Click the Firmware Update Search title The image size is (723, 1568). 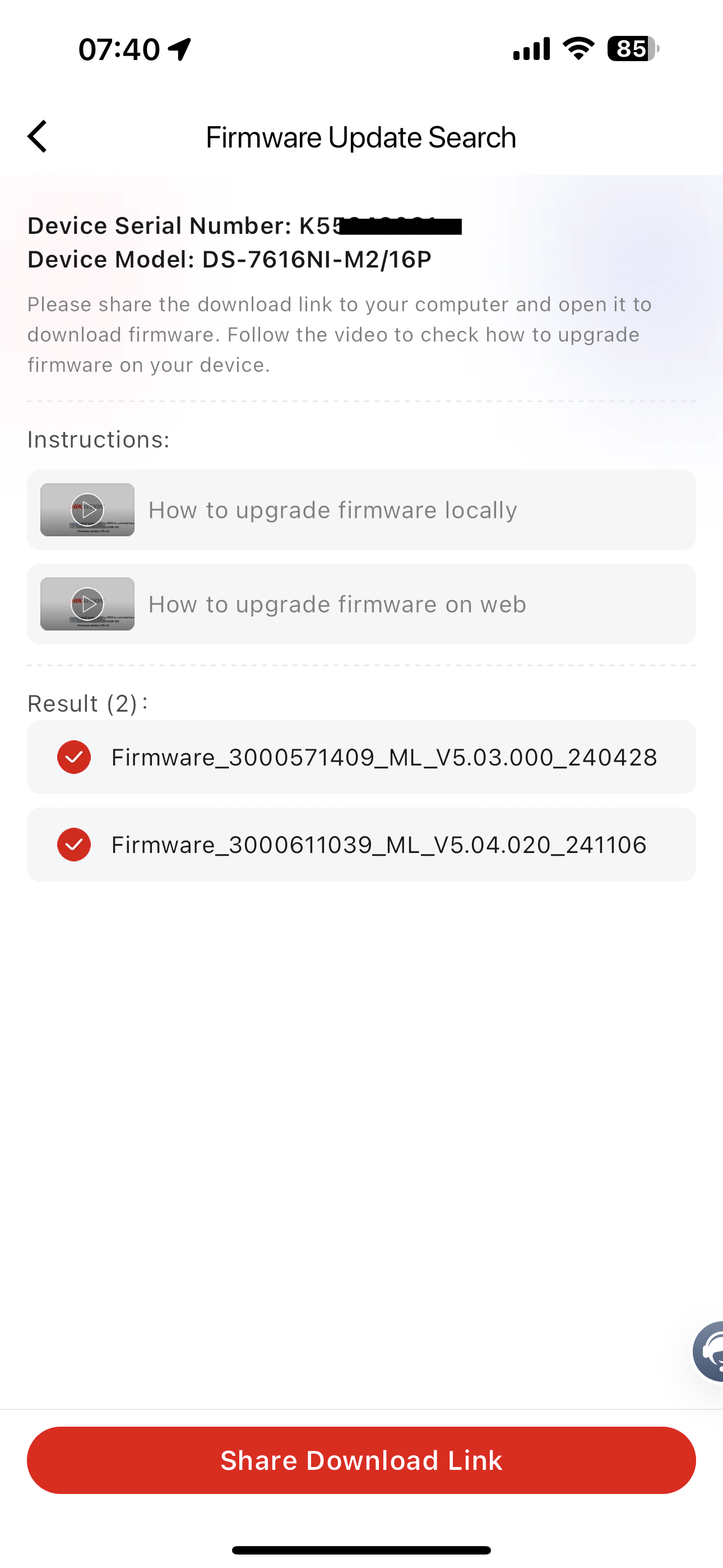coord(361,136)
